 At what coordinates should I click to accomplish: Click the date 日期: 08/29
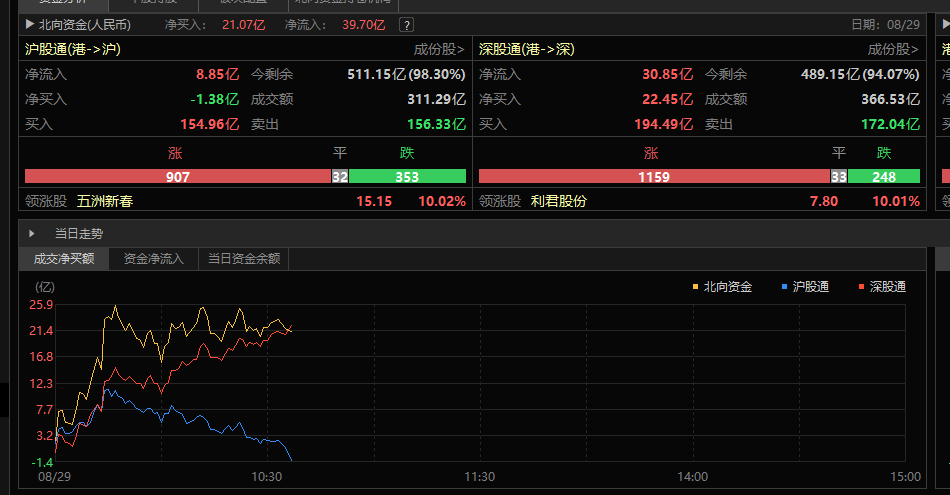pos(885,25)
